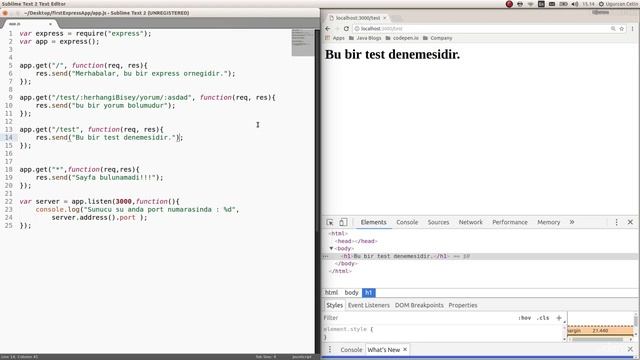
Task: Open the battery indicator menu
Action: [563, 4]
